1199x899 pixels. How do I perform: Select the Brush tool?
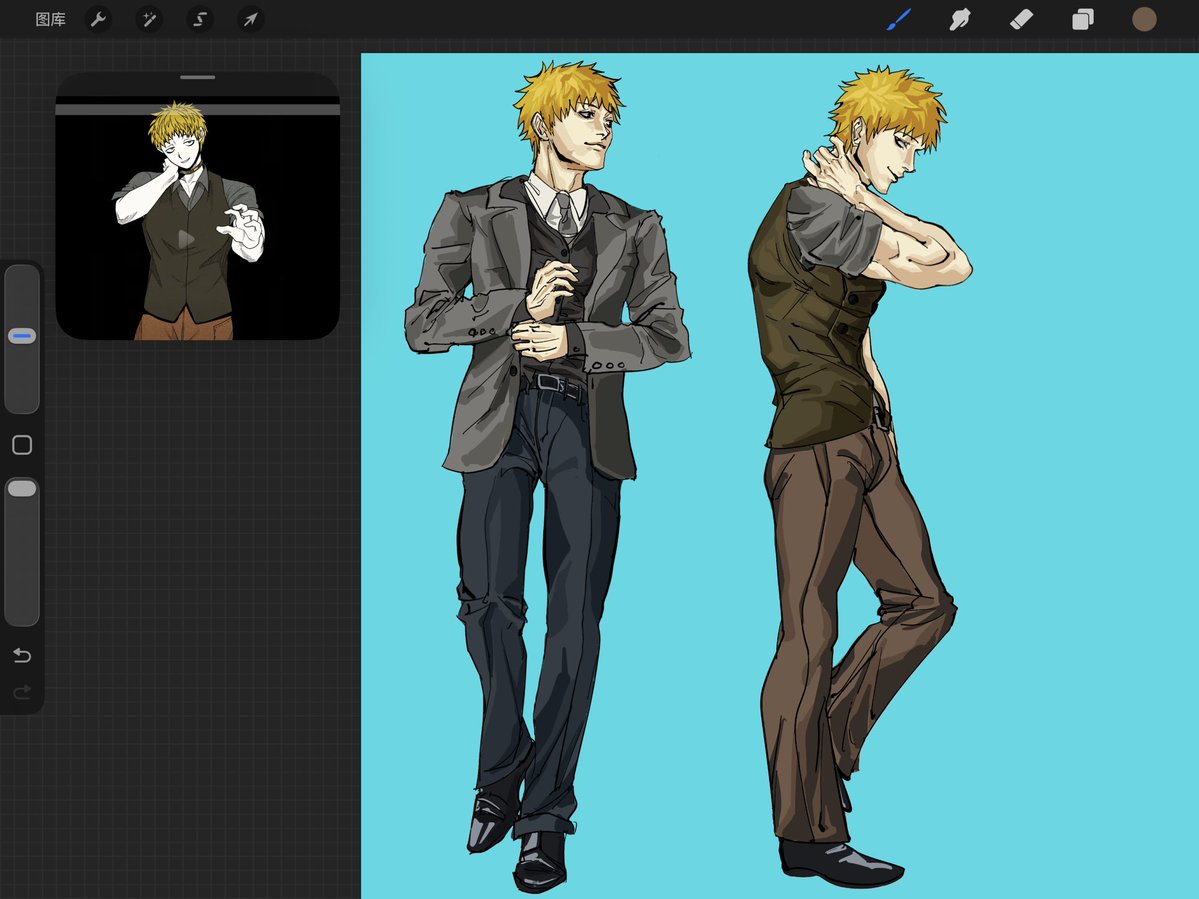coord(899,19)
